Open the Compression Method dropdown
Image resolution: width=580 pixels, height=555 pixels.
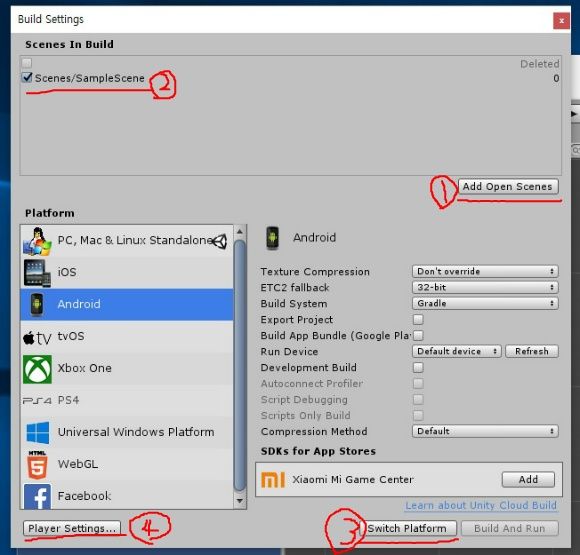(485, 431)
